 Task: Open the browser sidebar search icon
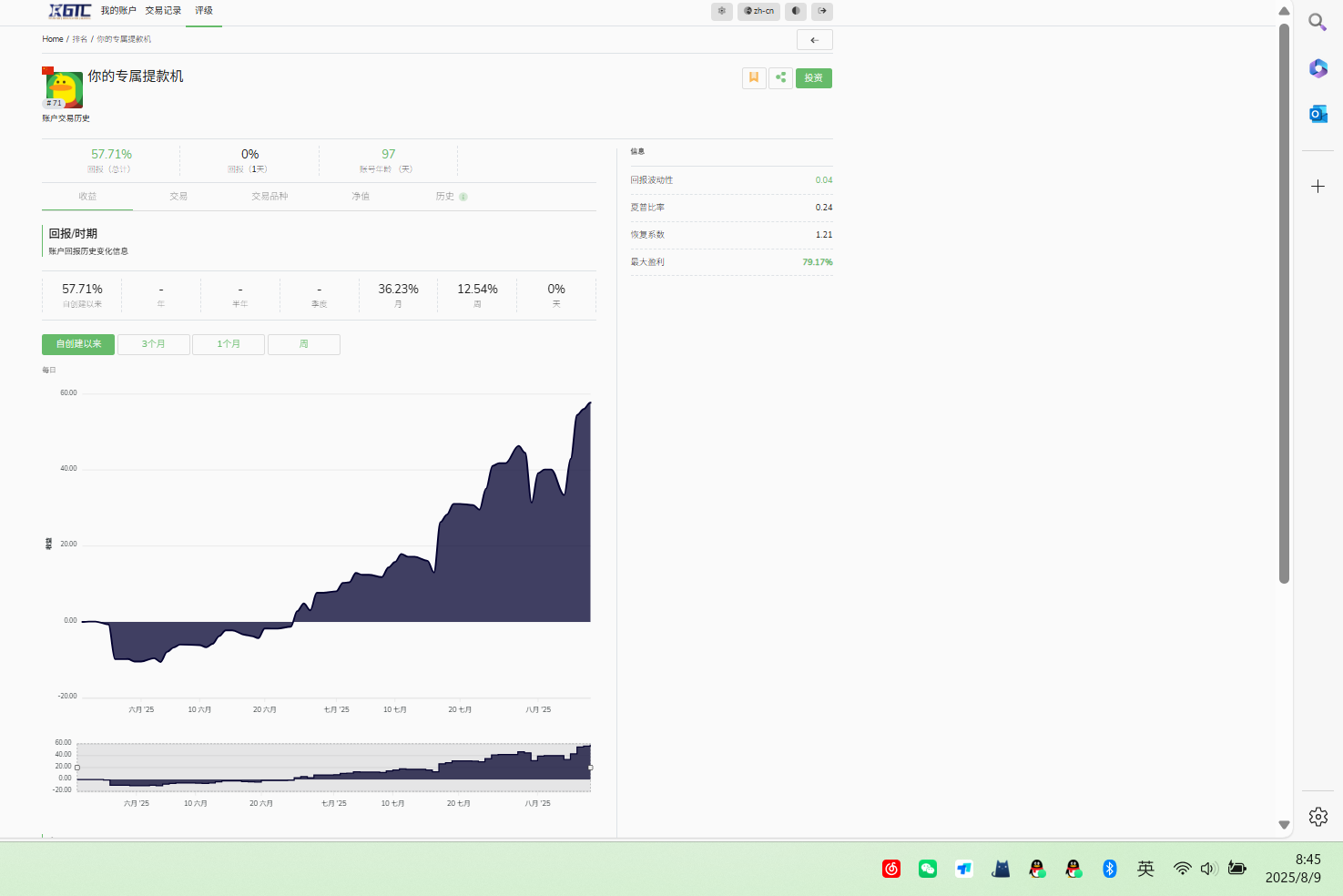click(x=1318, y=22)
